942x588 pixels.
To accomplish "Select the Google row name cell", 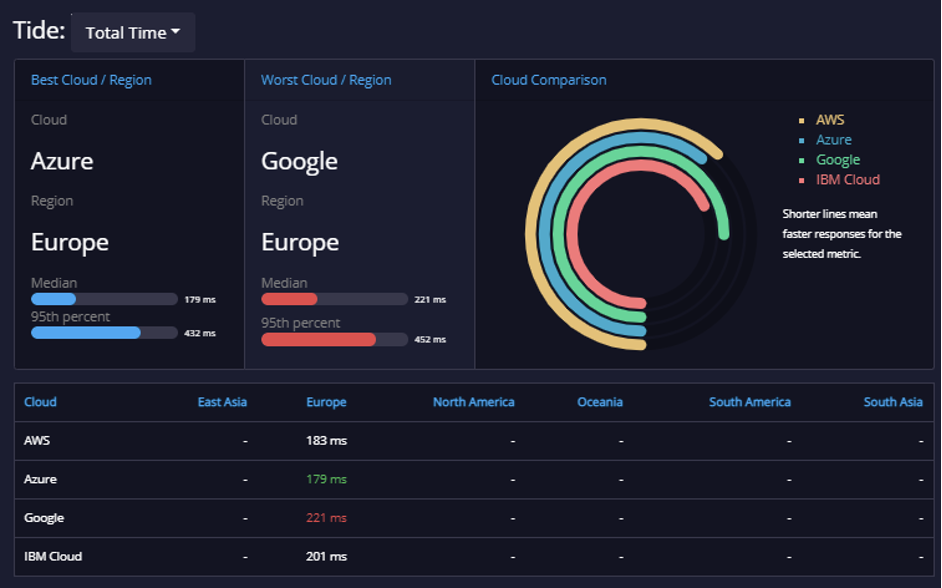I will (x=44, y=518).
